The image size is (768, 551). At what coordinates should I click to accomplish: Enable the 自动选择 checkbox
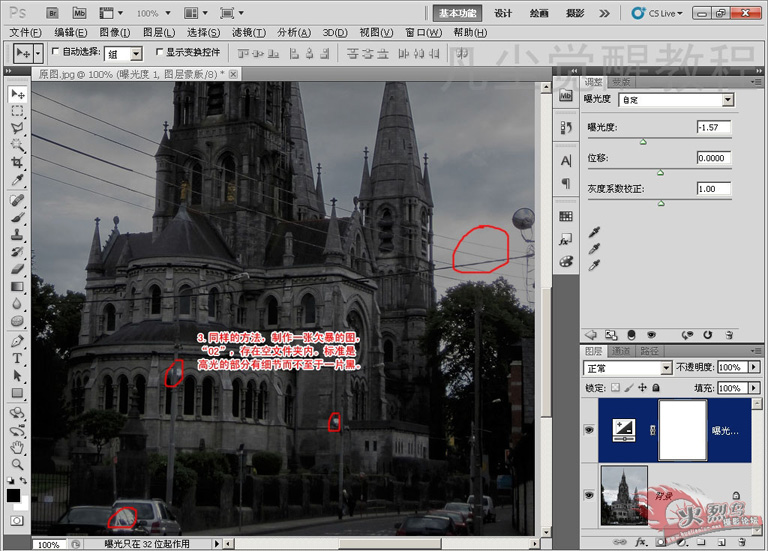click(x=55, y=51)
